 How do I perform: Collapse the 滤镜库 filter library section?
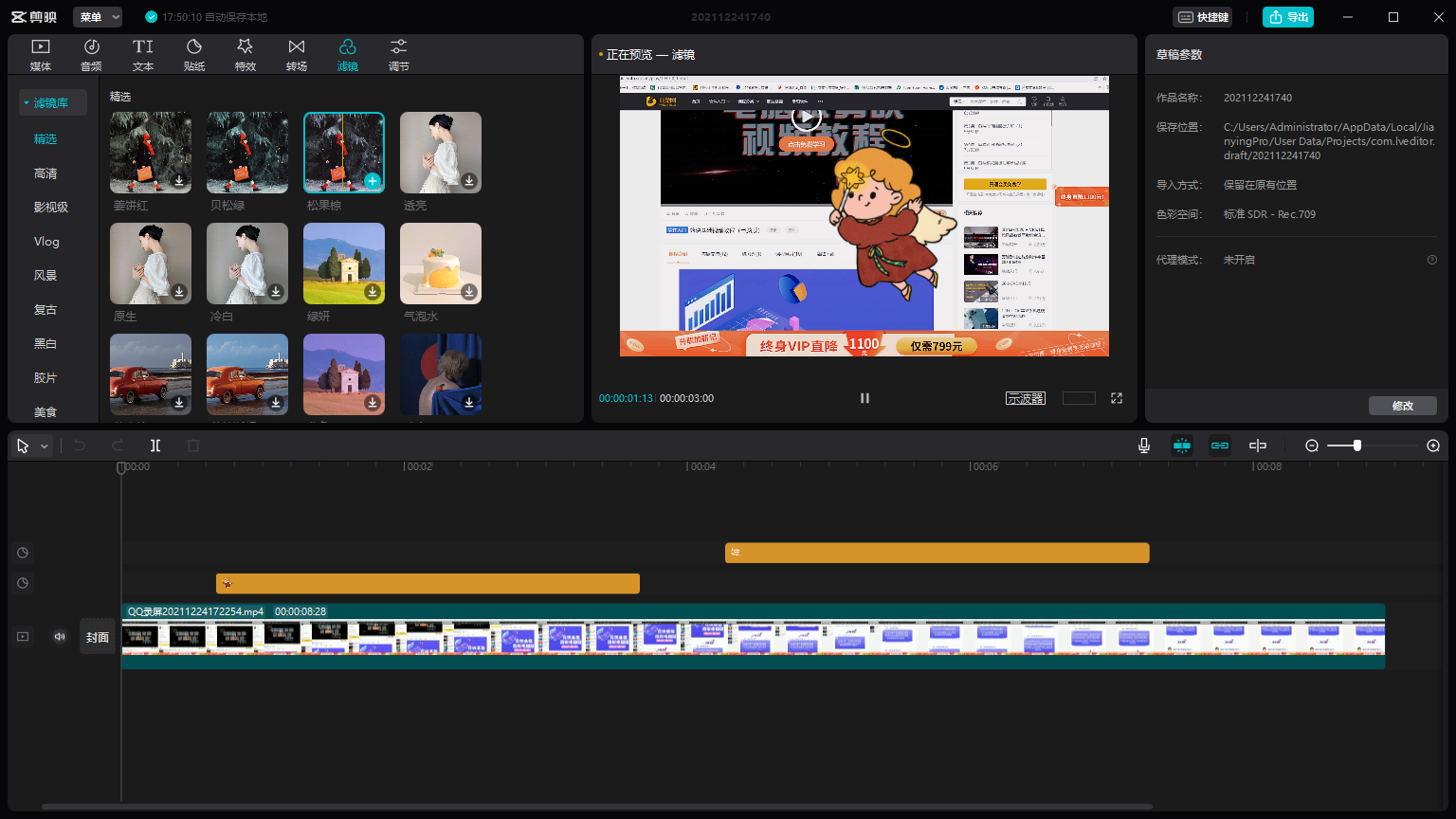click(x=53, y=102)
